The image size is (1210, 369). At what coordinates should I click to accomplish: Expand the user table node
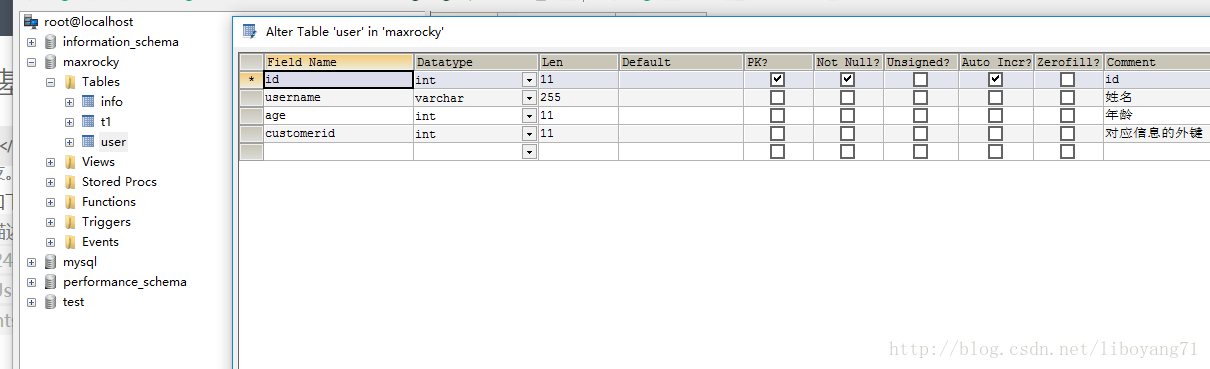(69, 141)
